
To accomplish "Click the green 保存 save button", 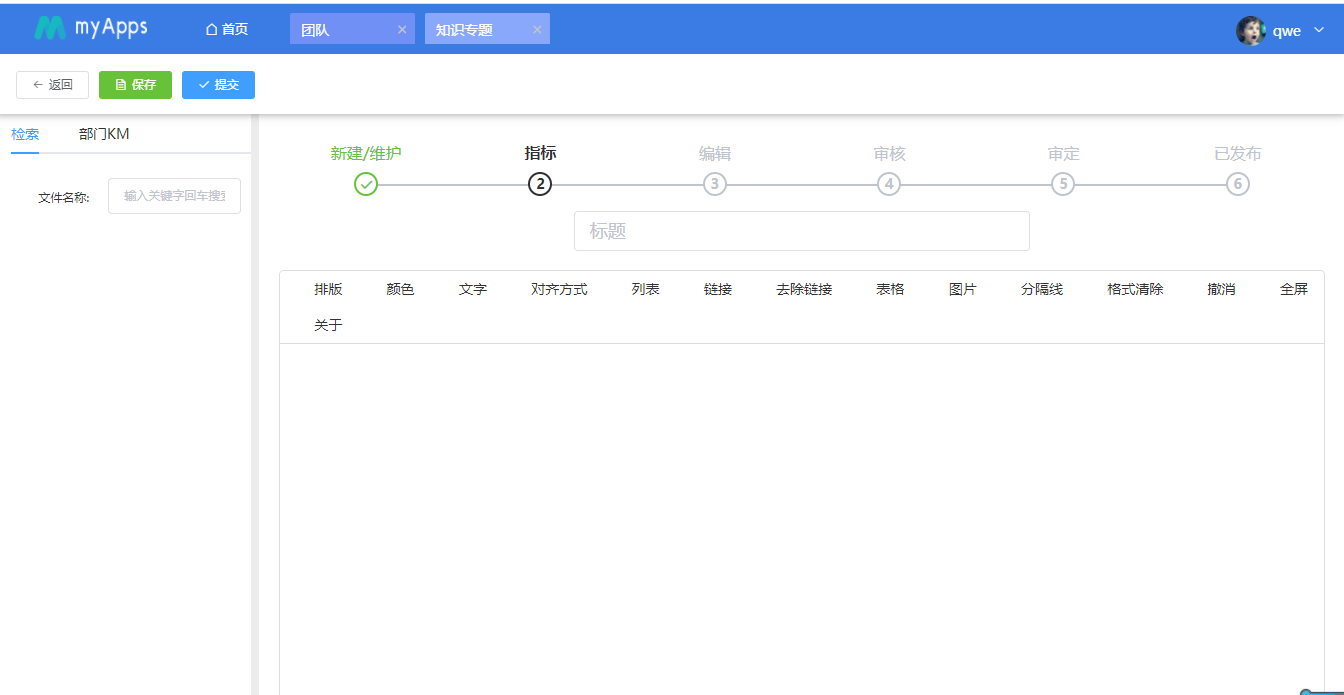I will [135, 85].
